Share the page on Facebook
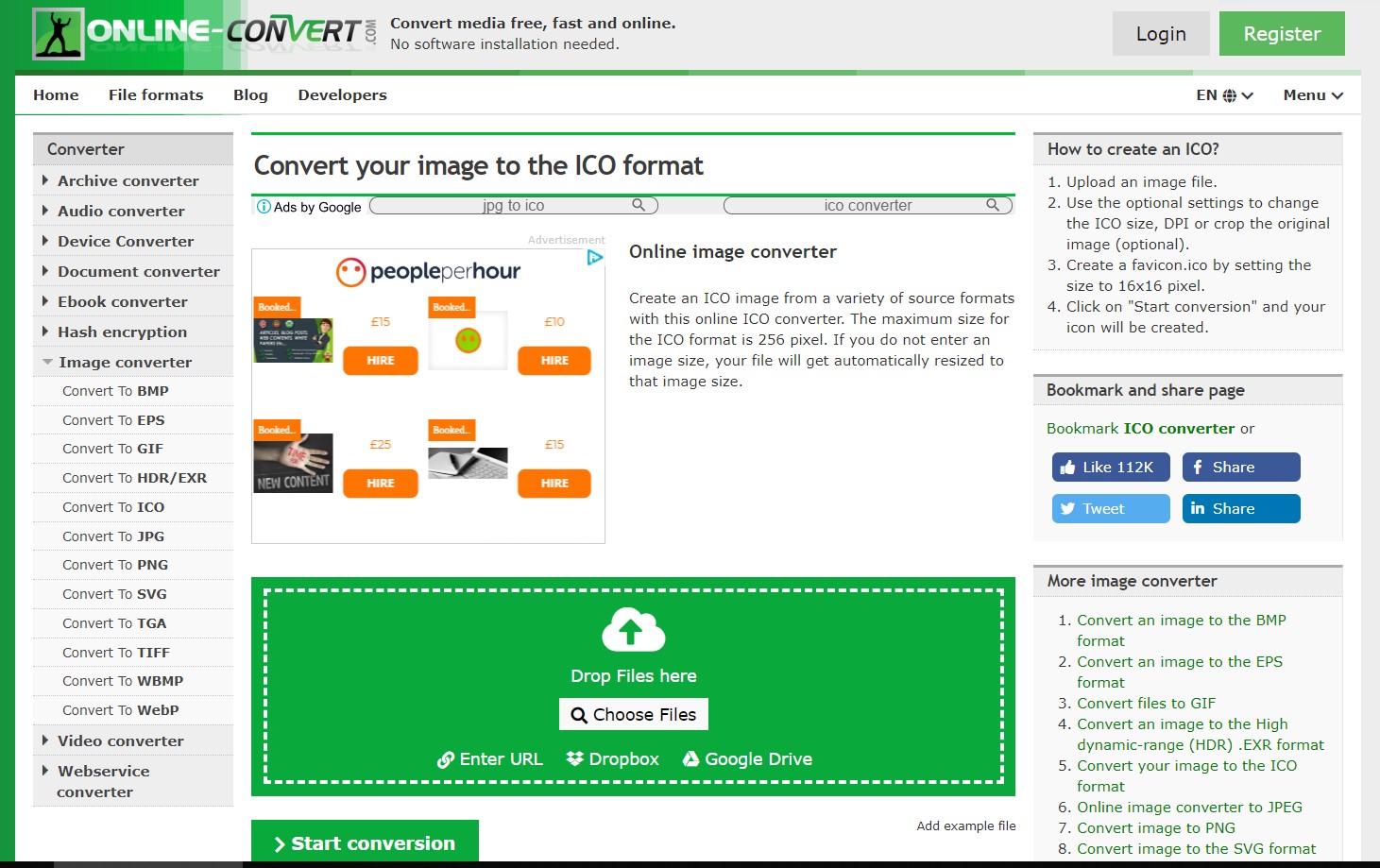Screen dimensions: 1380x868 [x=1241, y=468]
